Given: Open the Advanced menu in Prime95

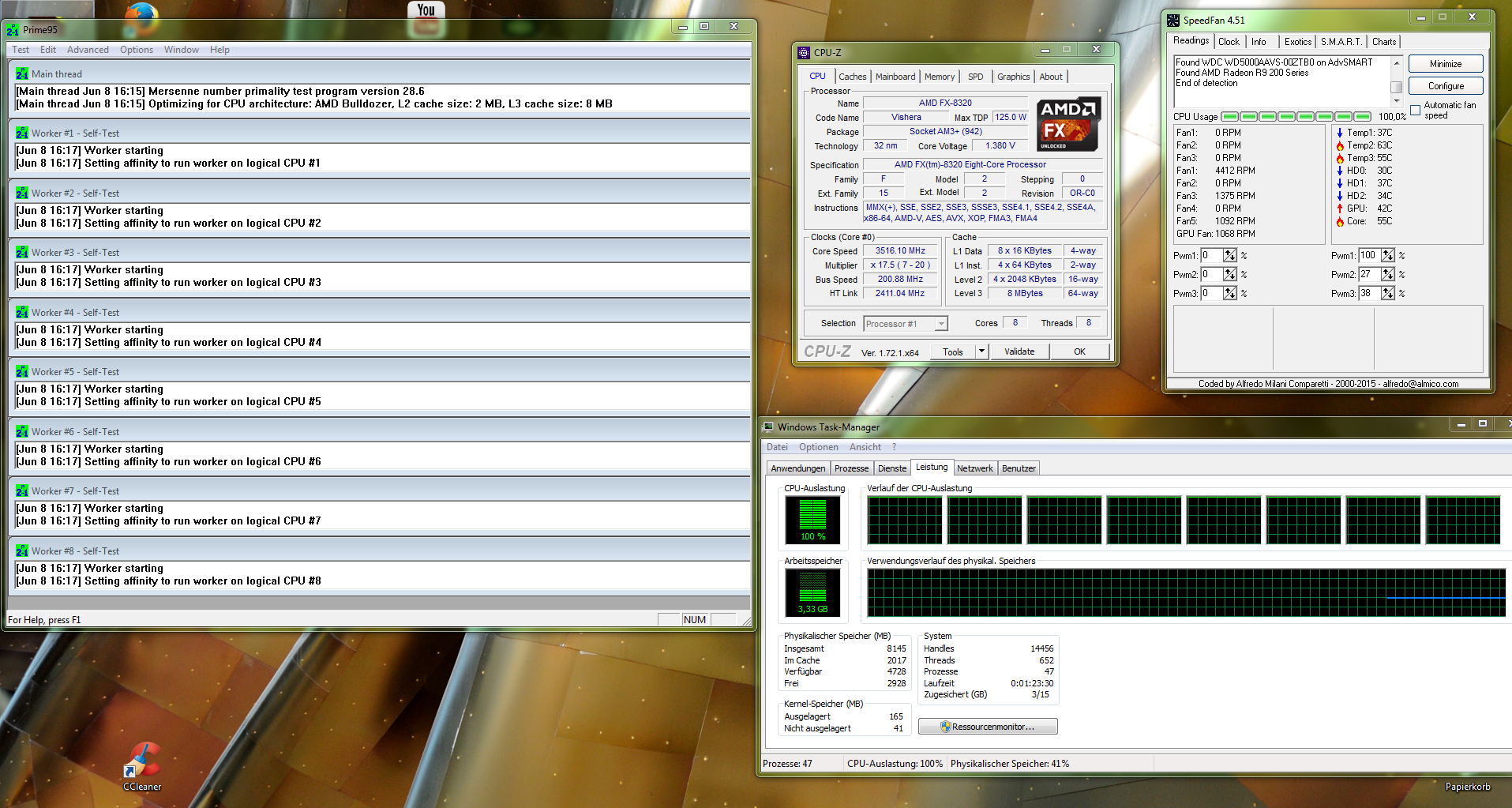Looking at the screenshot, I should coord(88,50).
